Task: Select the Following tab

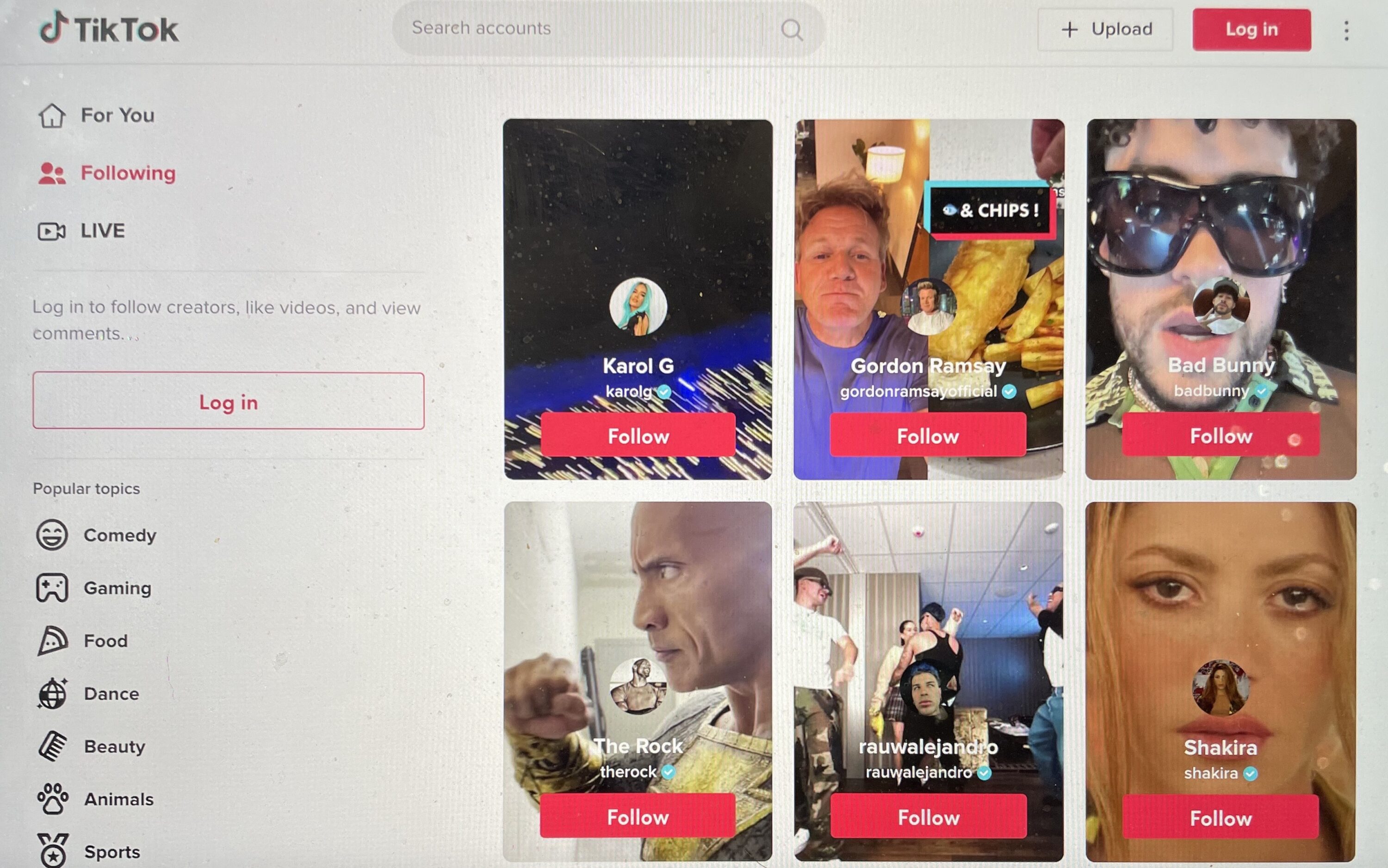Action: 128,172
